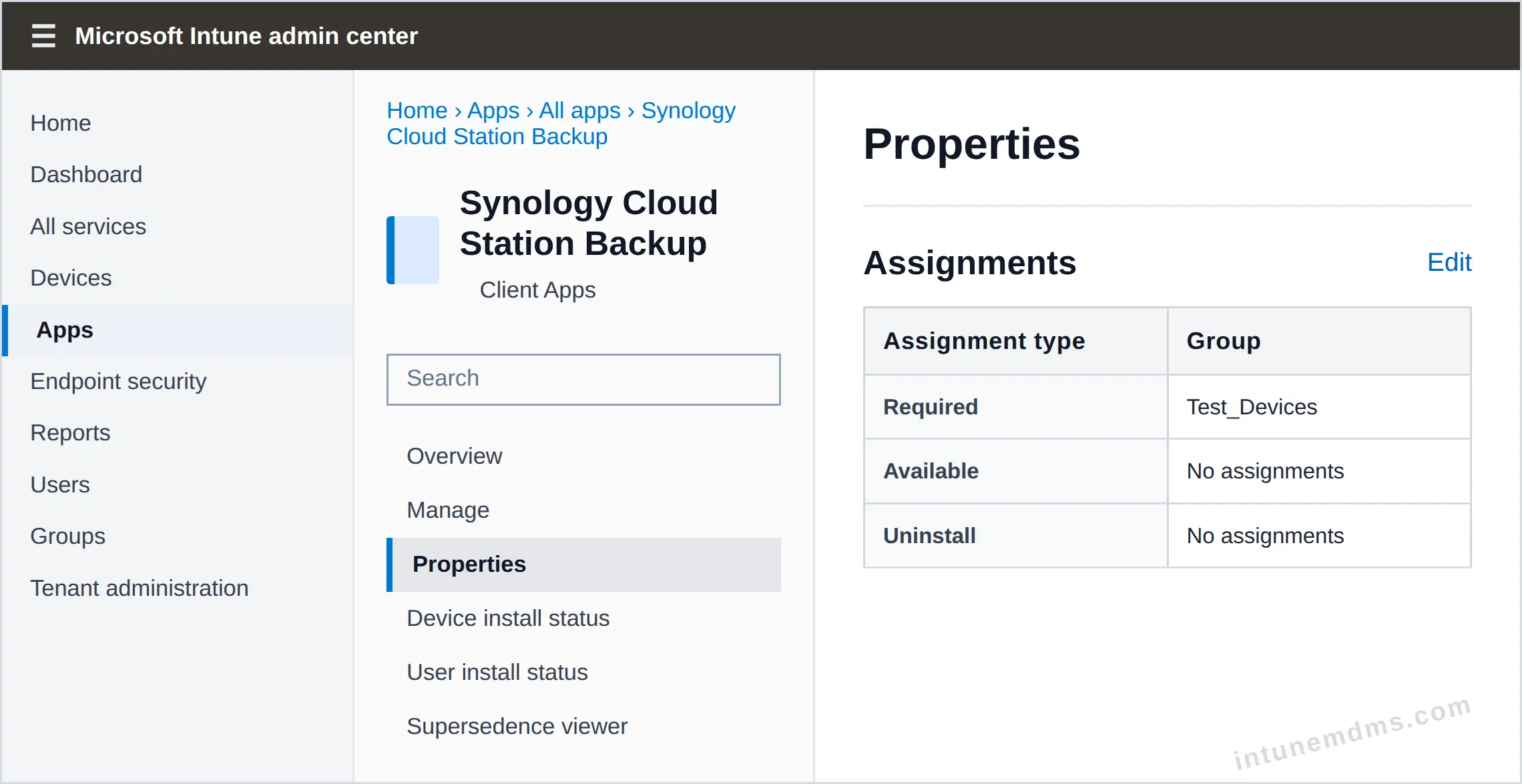1522x784 pixels.
Task: Click the Client Apps subtitle
Action: point(537,290)
